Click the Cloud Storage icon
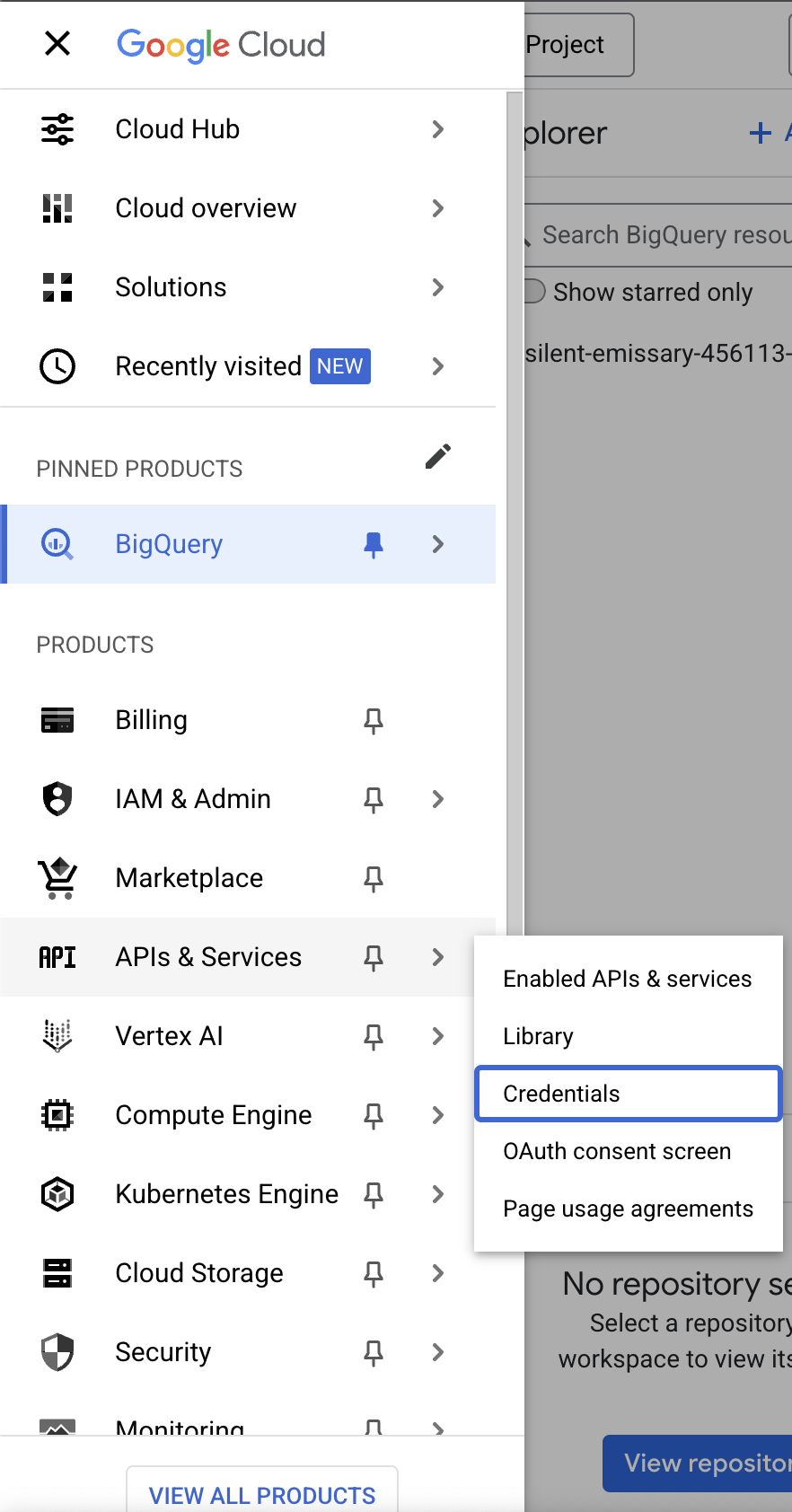792x1512 pixels. pyautogui.click(x=57, y=1273)
